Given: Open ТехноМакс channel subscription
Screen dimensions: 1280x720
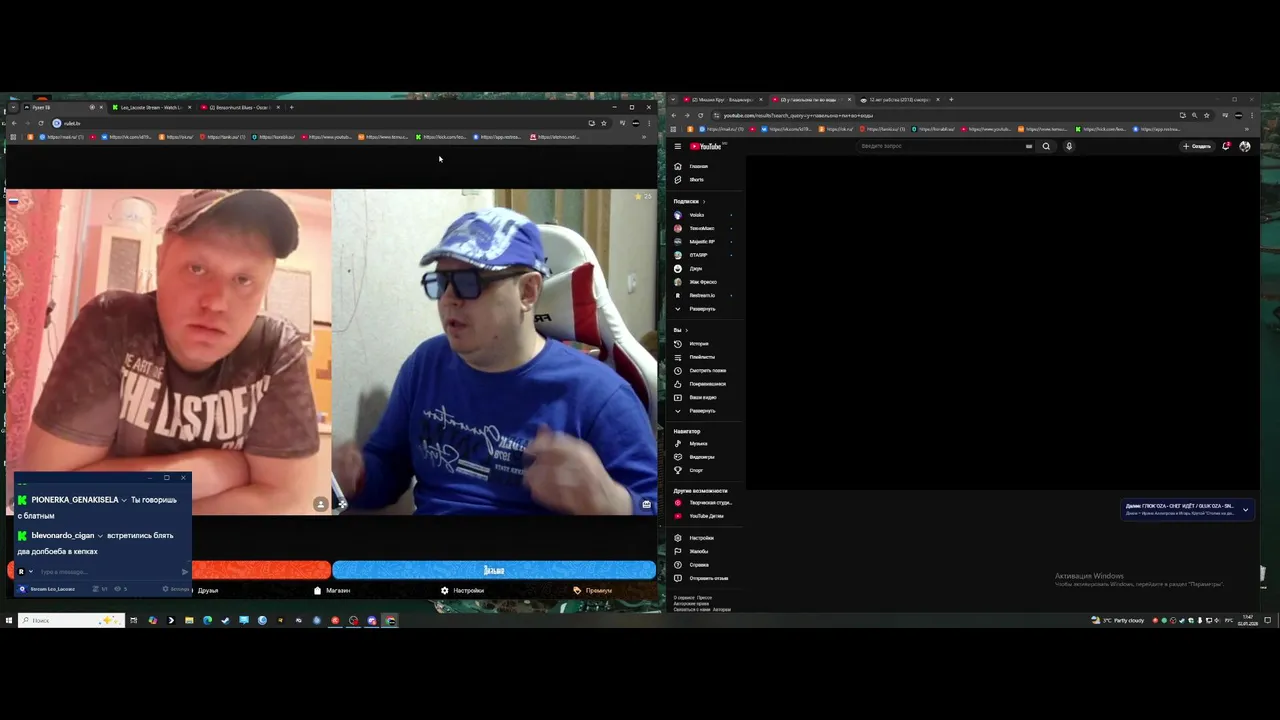Looking at the screenshot, I should 703,228.
